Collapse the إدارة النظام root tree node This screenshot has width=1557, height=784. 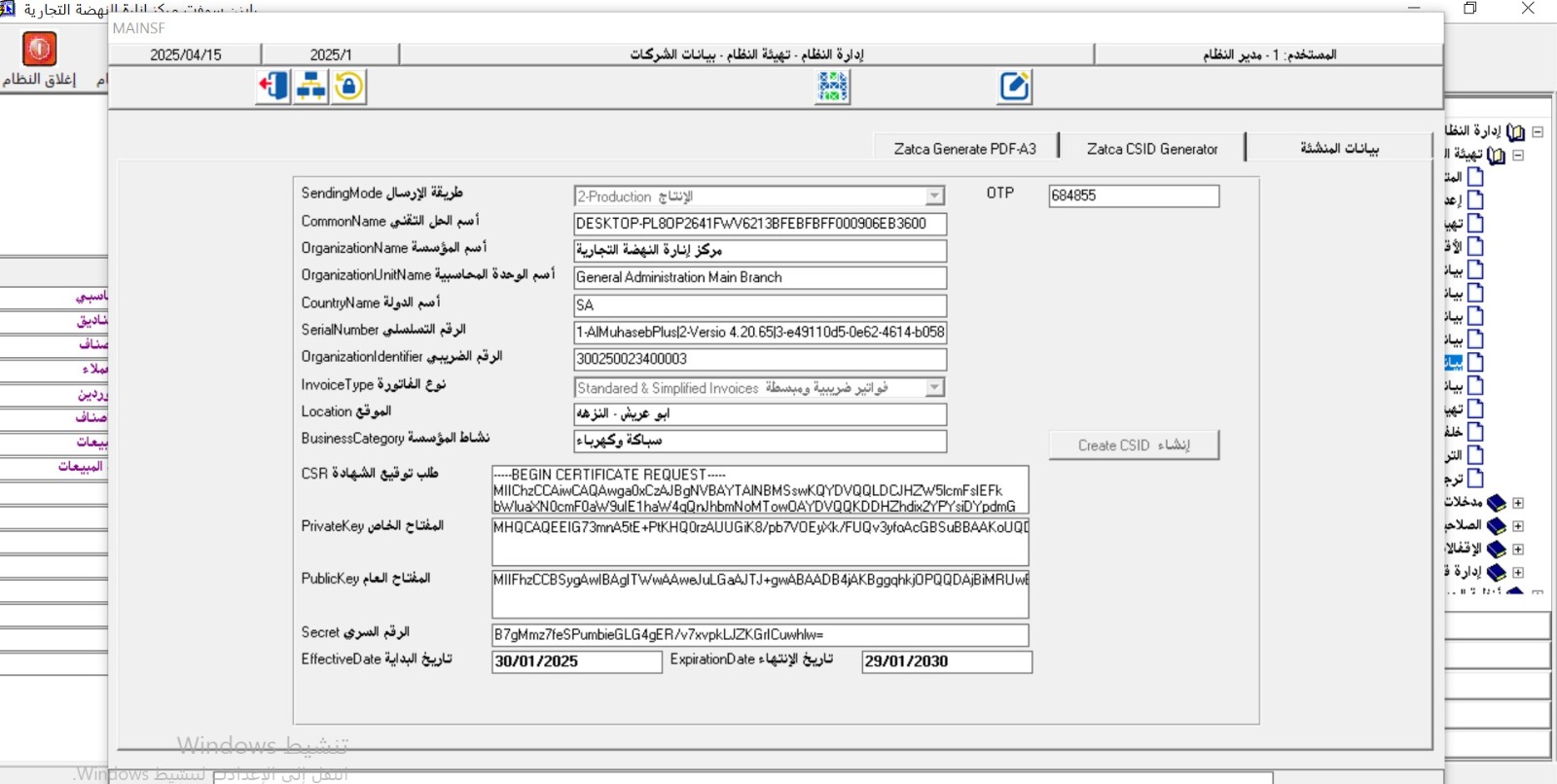(1538, 132)
